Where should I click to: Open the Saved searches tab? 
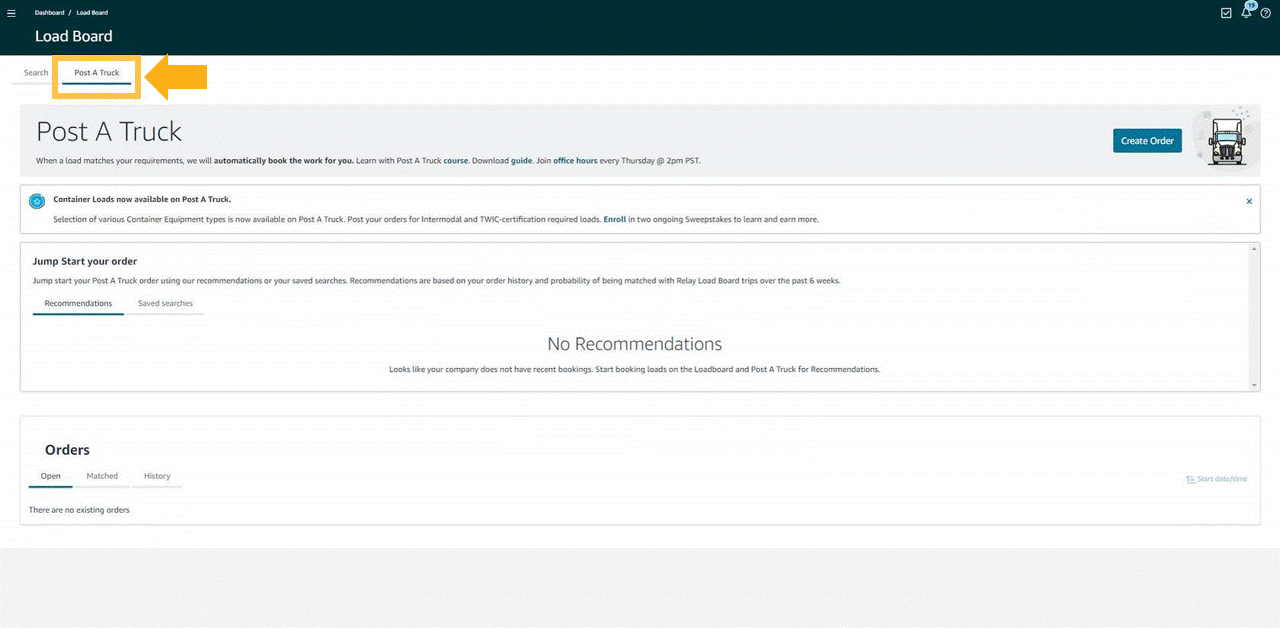click(x=165, y=303)
